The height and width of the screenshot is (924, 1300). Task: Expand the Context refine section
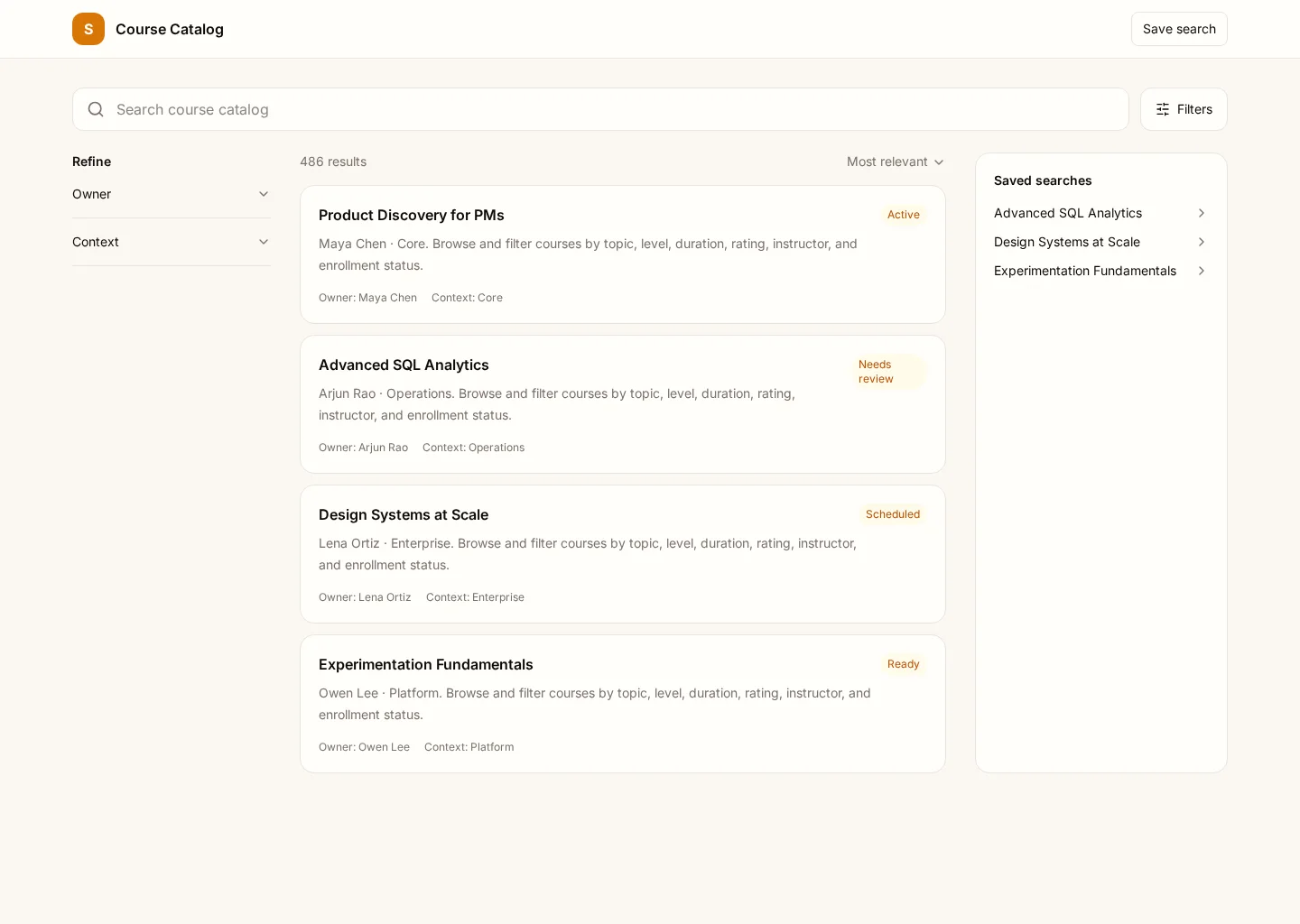click(x=172, y=242)
